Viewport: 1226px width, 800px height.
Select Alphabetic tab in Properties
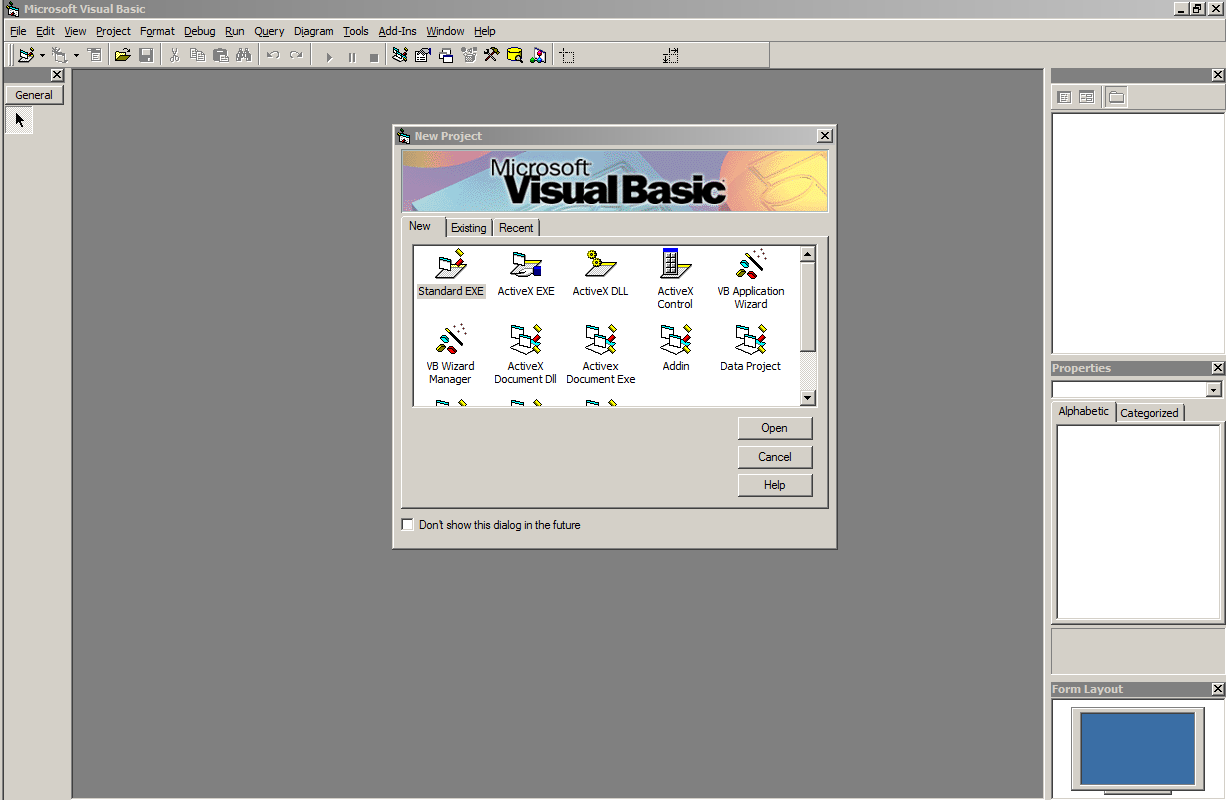tap(1084, 411)
